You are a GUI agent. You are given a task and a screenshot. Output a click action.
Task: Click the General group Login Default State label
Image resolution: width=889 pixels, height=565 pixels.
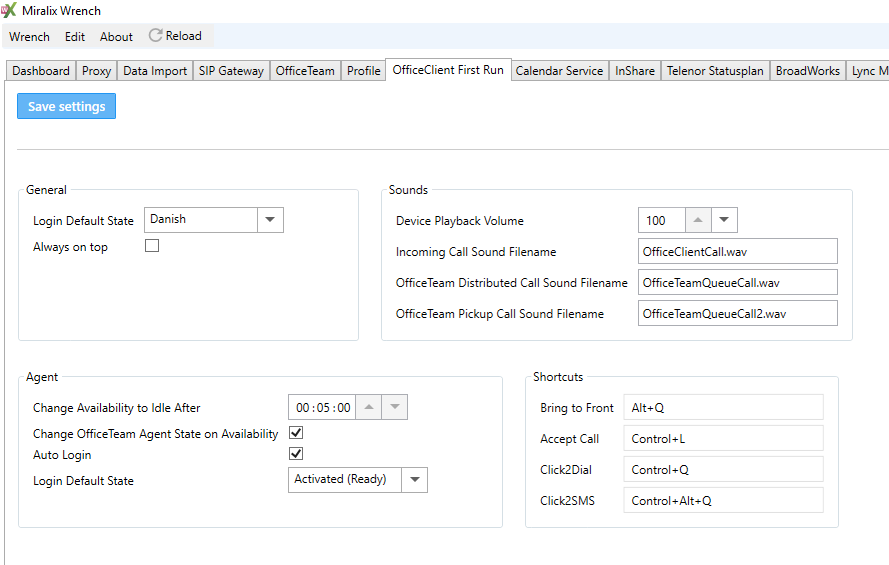83,221
